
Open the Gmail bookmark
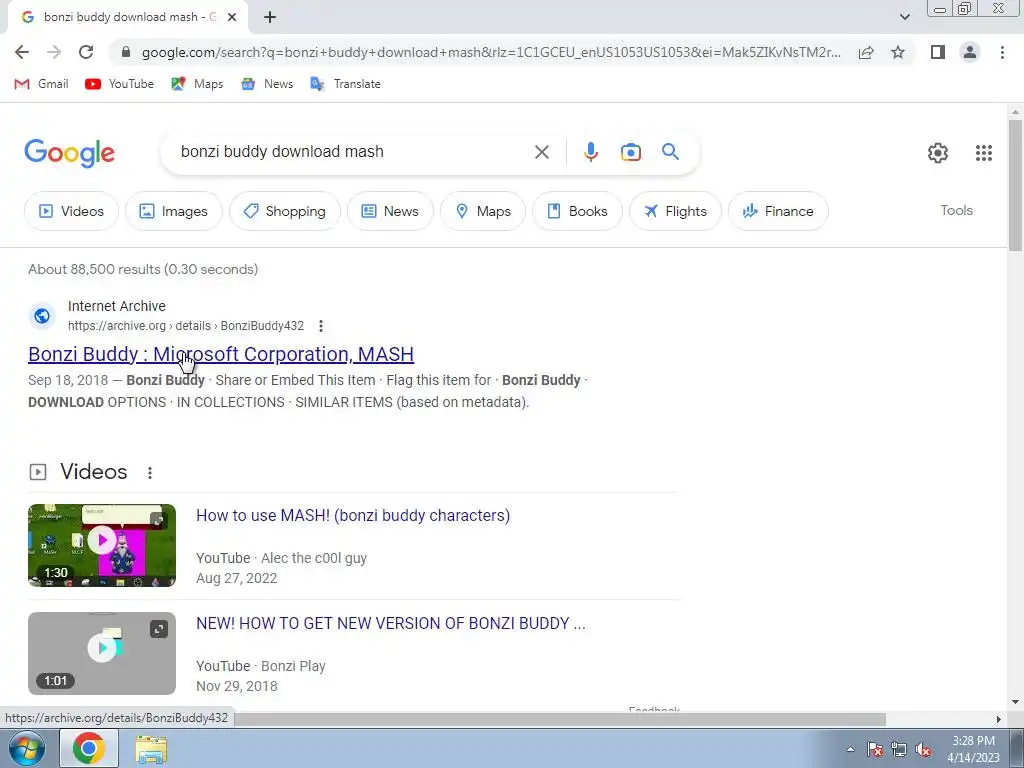(x=41, y=84)
